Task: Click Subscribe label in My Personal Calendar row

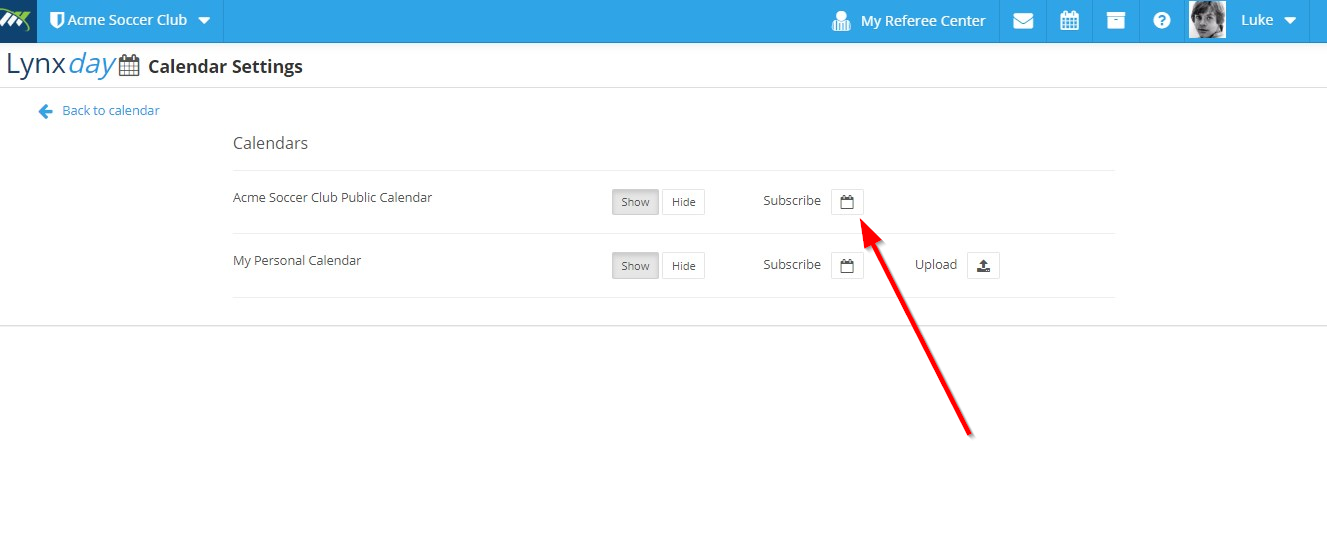Action: click(792, 265)
